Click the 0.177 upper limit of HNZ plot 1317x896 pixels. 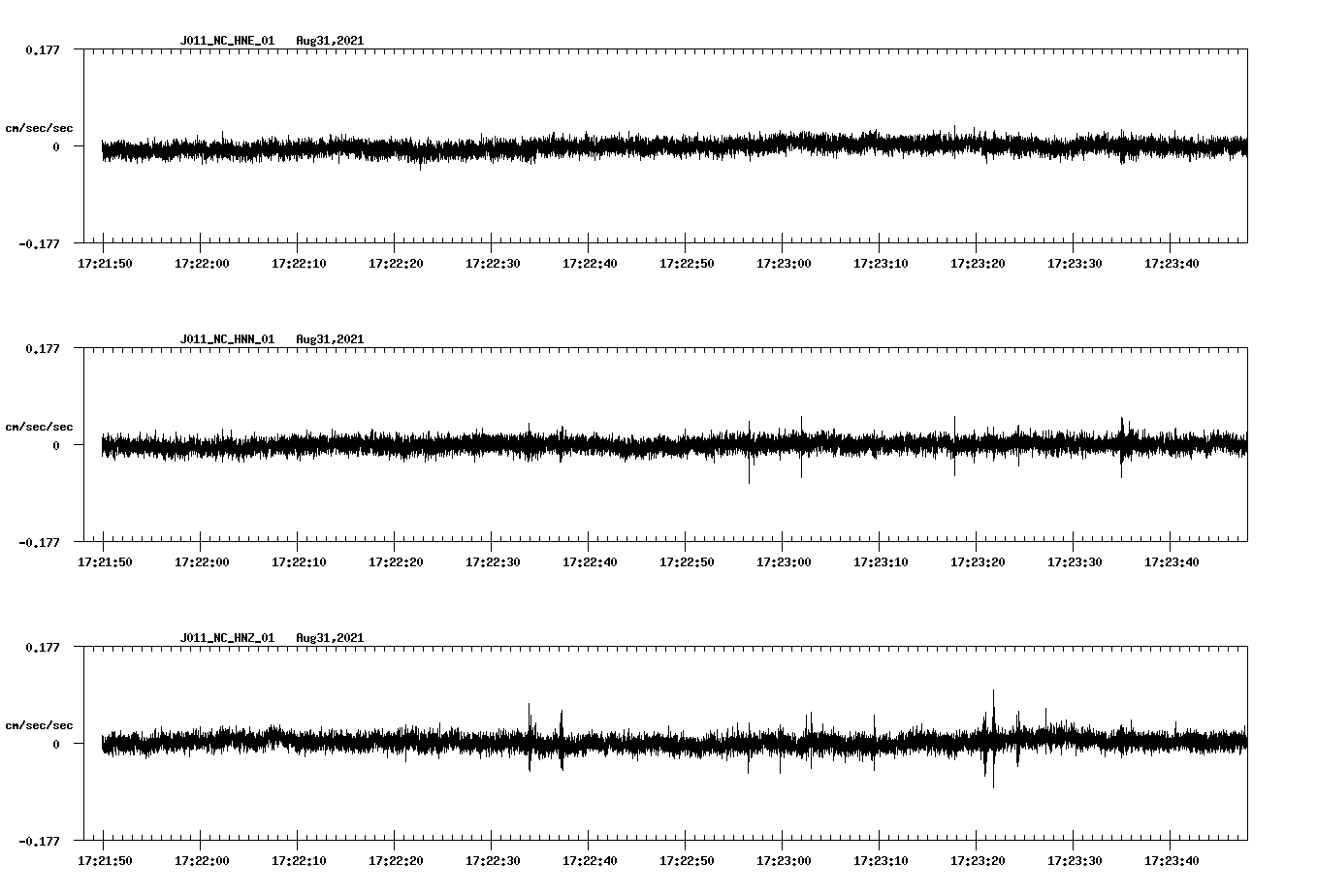tap(42, 647)
